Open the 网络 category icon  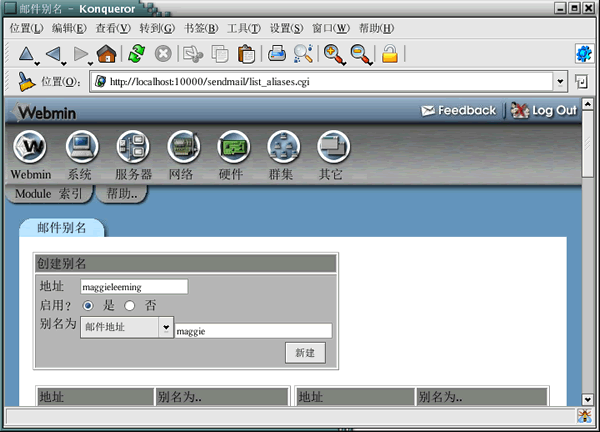pos(183,147)
